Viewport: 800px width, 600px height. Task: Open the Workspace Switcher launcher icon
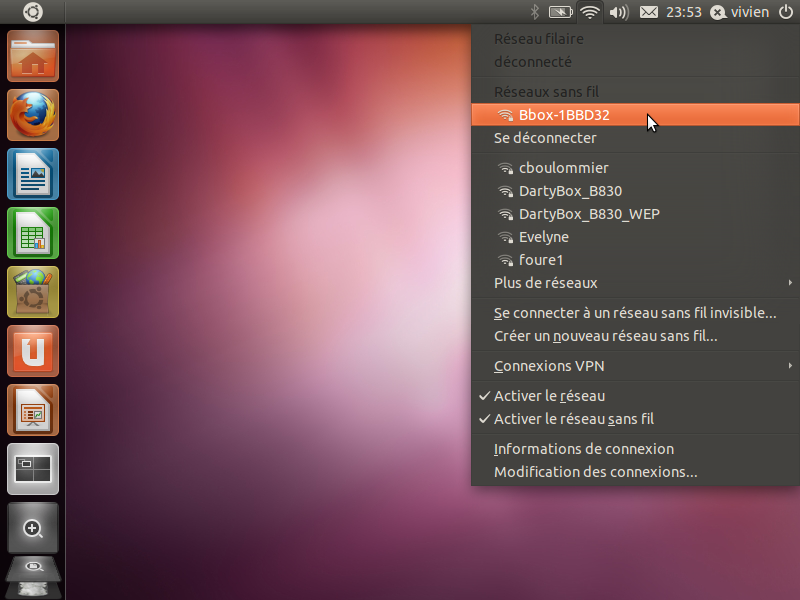pos(33,469)
